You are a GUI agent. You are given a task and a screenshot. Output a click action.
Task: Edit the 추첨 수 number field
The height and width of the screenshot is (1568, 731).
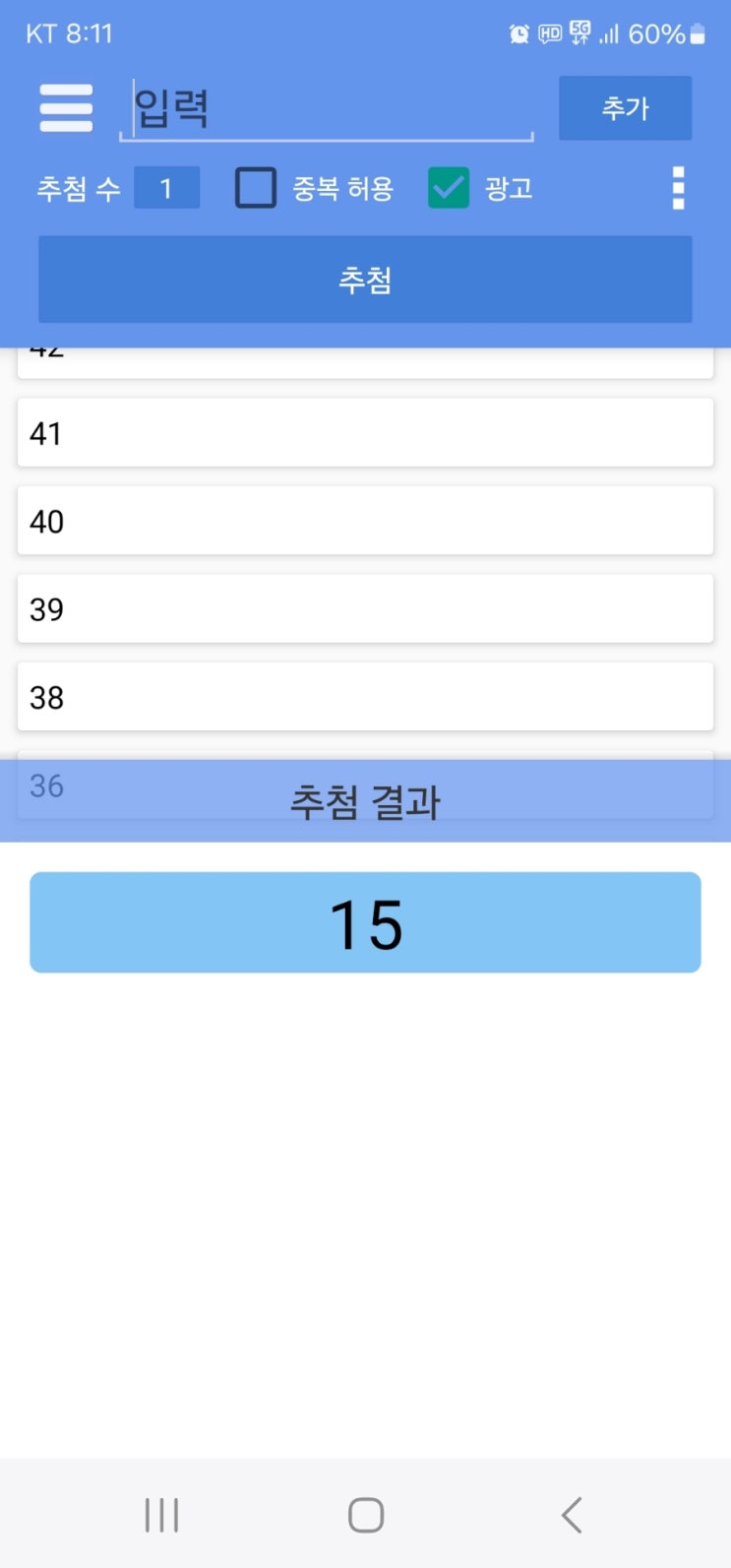tap(166, 187)
